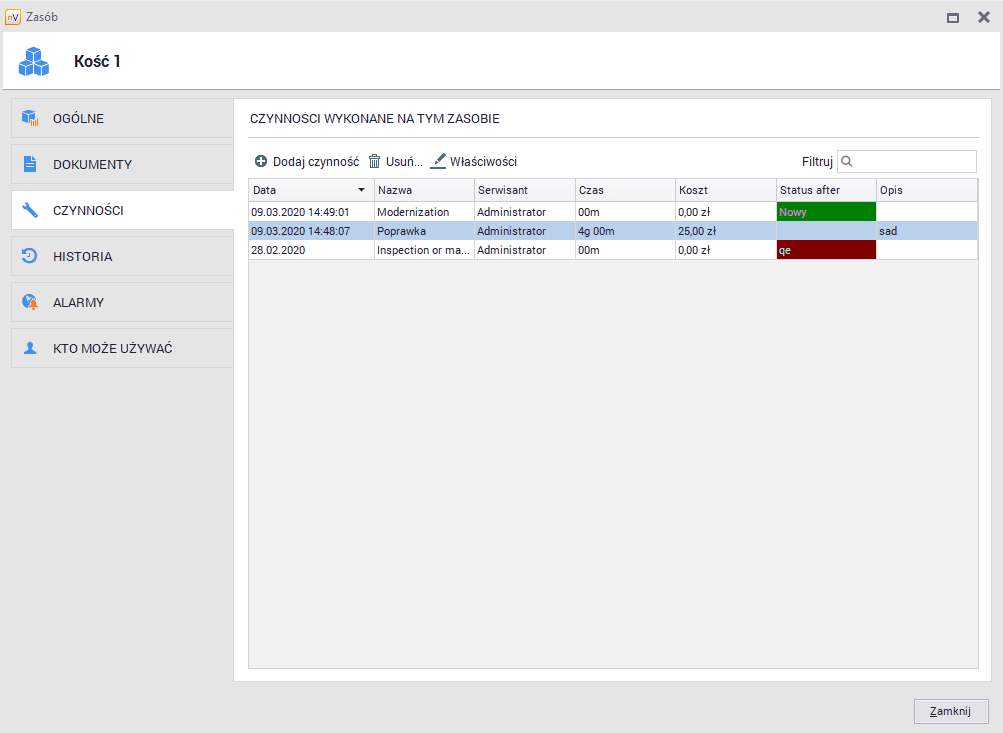Click the magnifier icon in filter box

click(x=847, y=161)
